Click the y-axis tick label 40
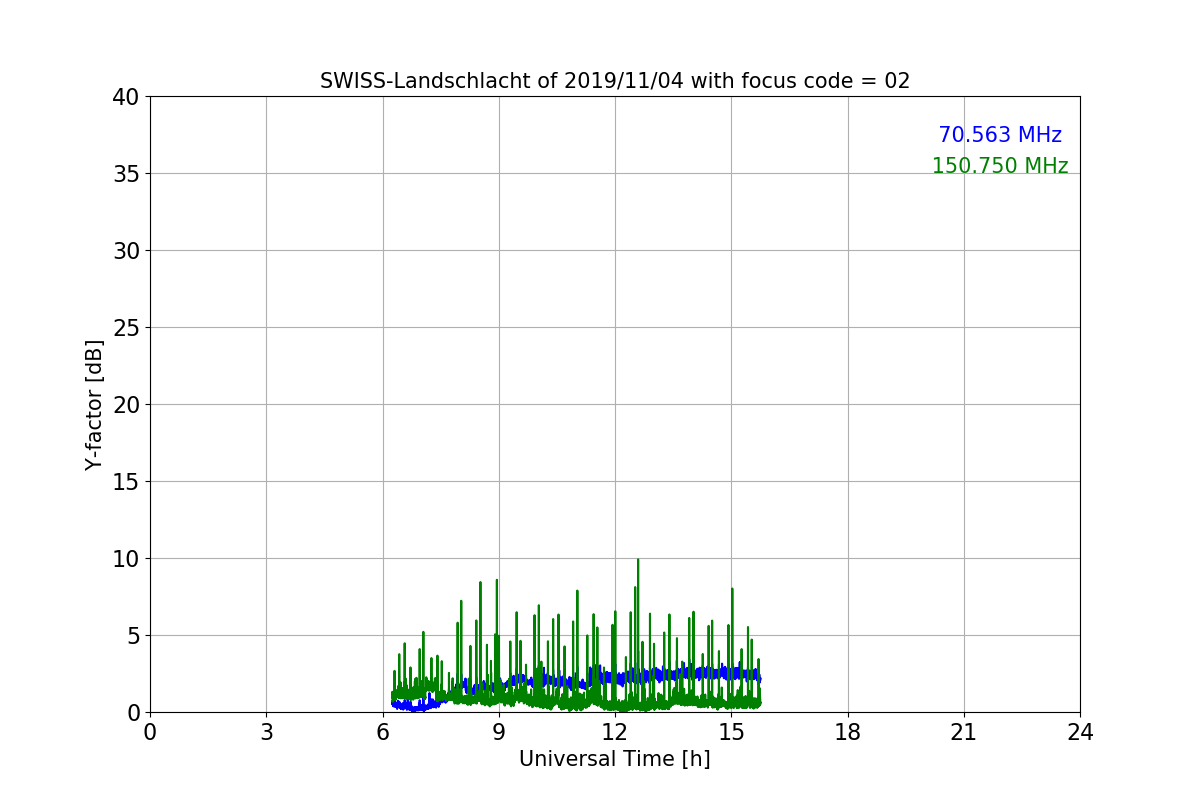This screenshot has width=1200, height=800. [x=126, y=97]
